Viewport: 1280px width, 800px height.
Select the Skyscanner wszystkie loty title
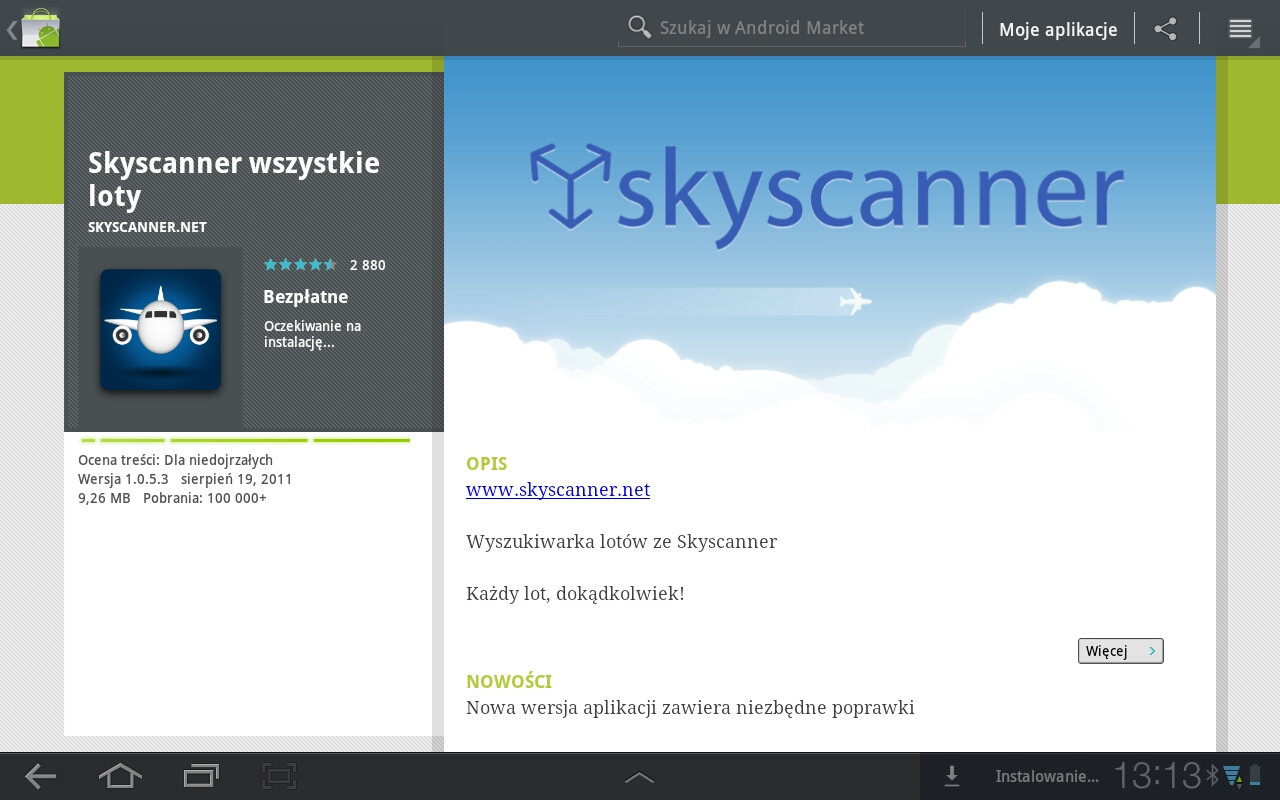tap(234, 178)
